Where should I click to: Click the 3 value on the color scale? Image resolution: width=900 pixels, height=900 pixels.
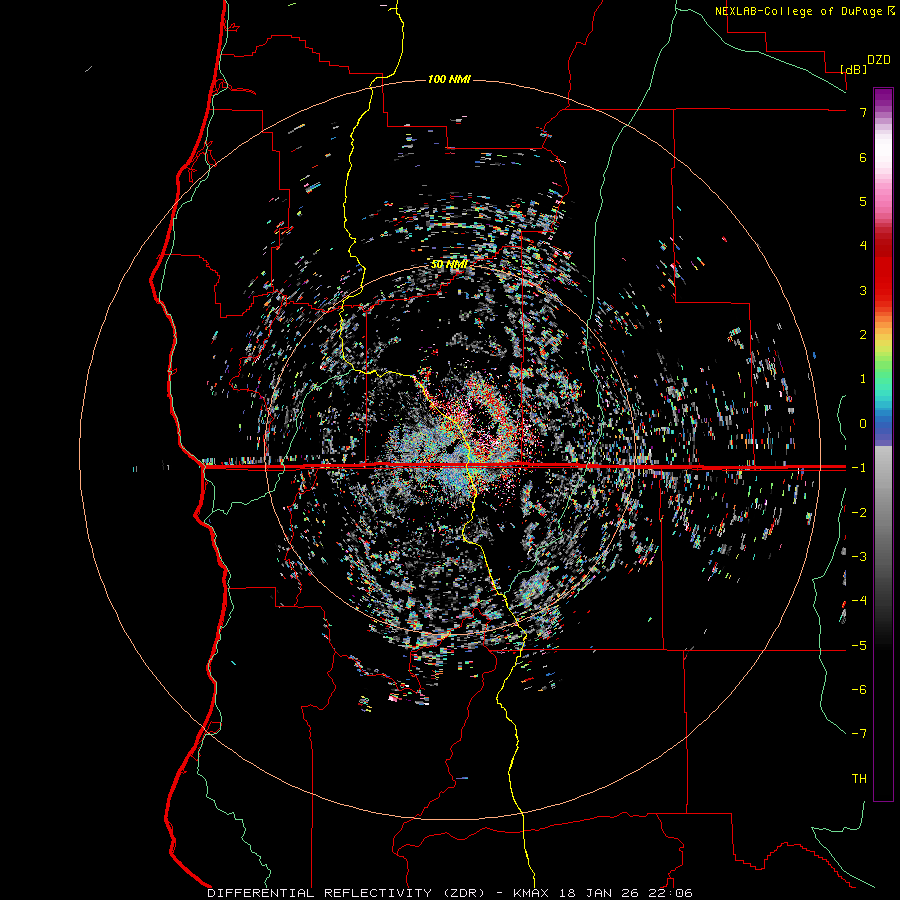tap(863, 290)
